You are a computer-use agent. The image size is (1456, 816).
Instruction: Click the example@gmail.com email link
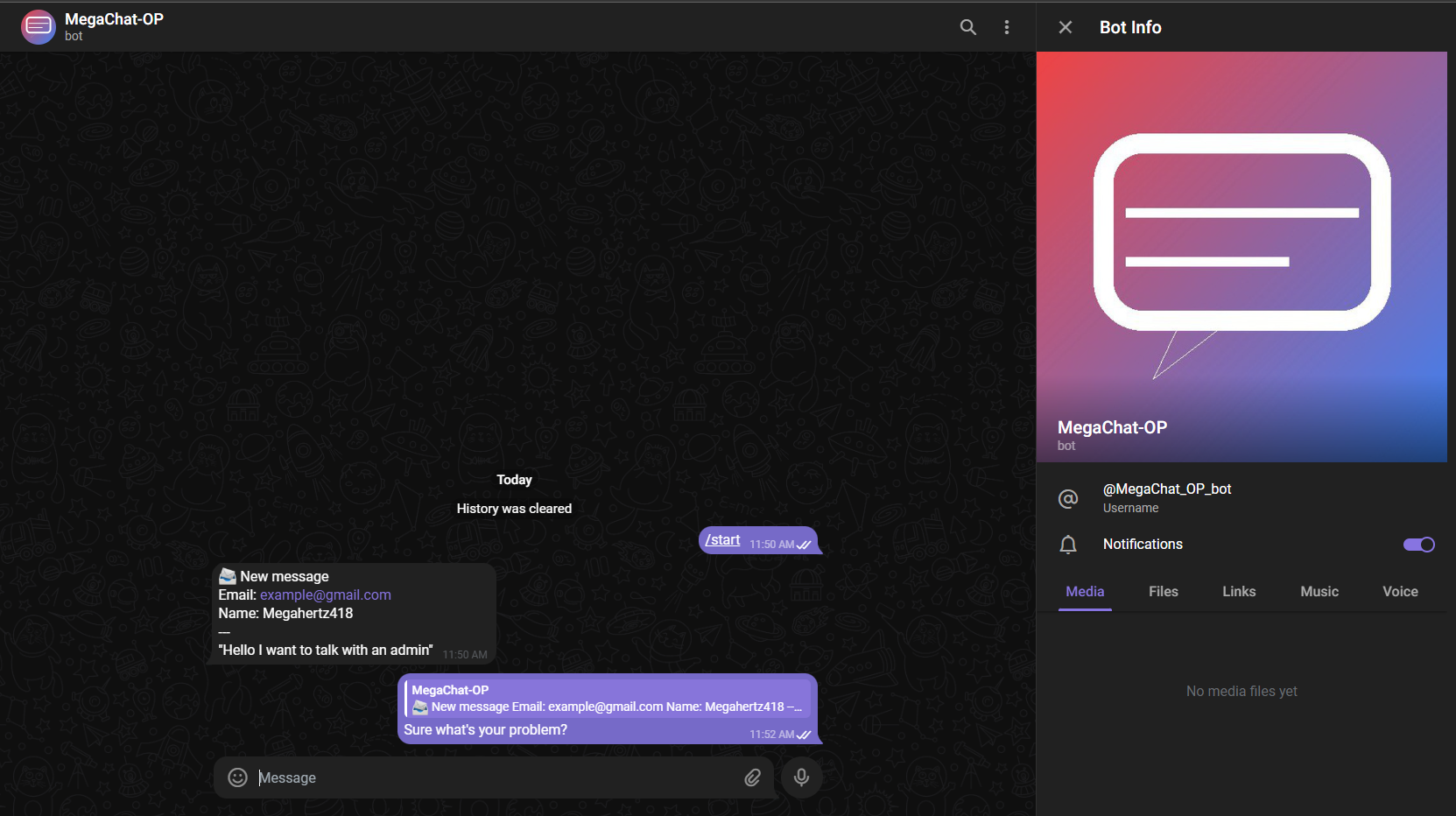click(325, 595)
